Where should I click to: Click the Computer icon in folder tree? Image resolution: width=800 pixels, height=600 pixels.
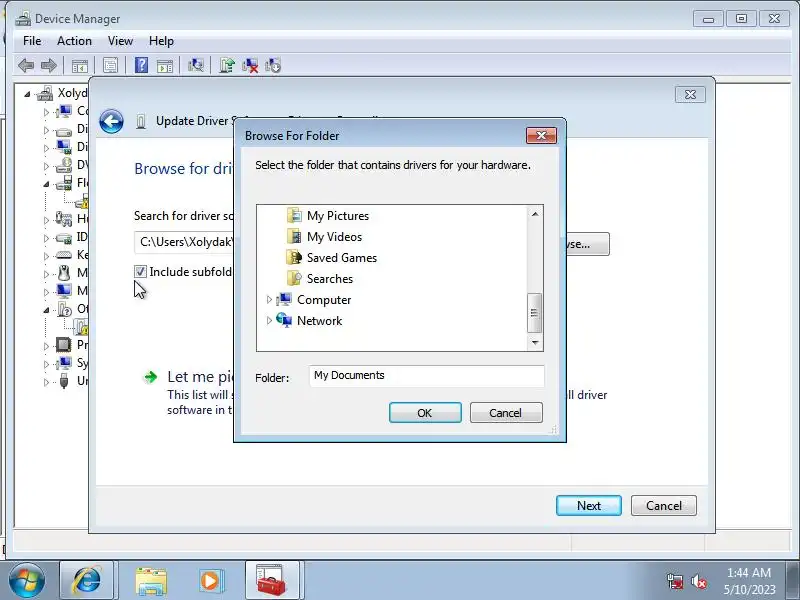point(284,299)
